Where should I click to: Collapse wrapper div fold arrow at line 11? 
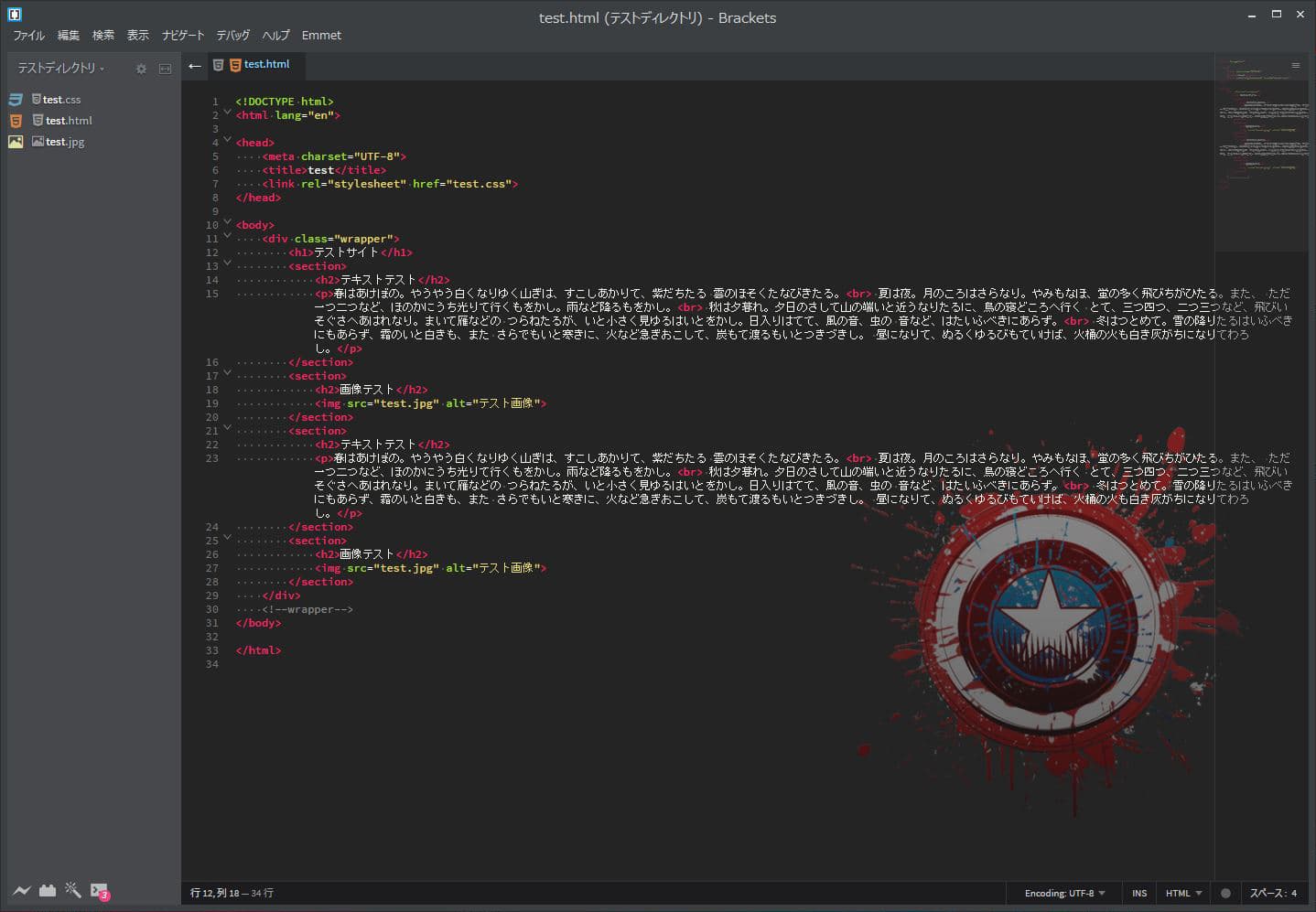click(227, 236)
